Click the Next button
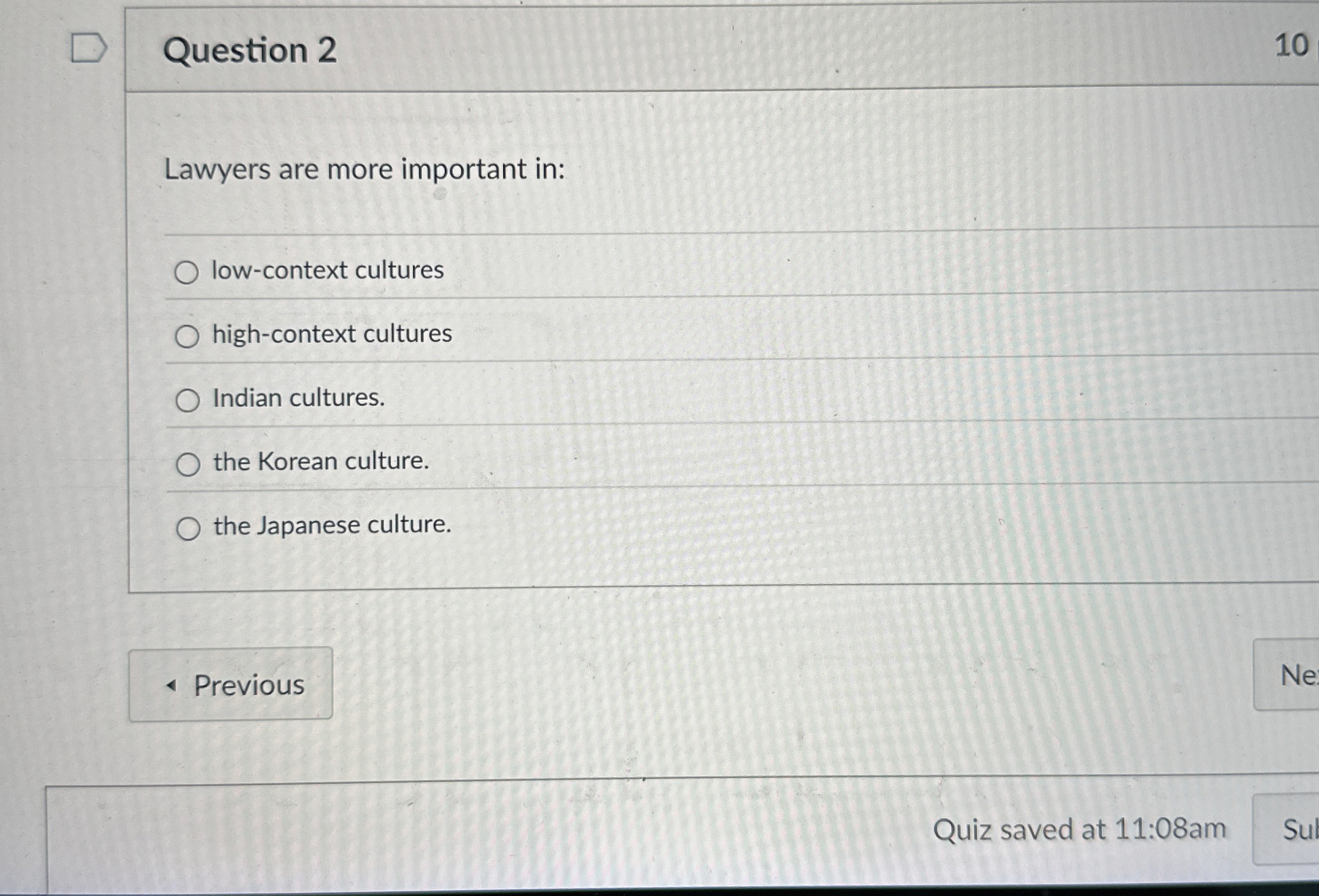 (1297, 674)
